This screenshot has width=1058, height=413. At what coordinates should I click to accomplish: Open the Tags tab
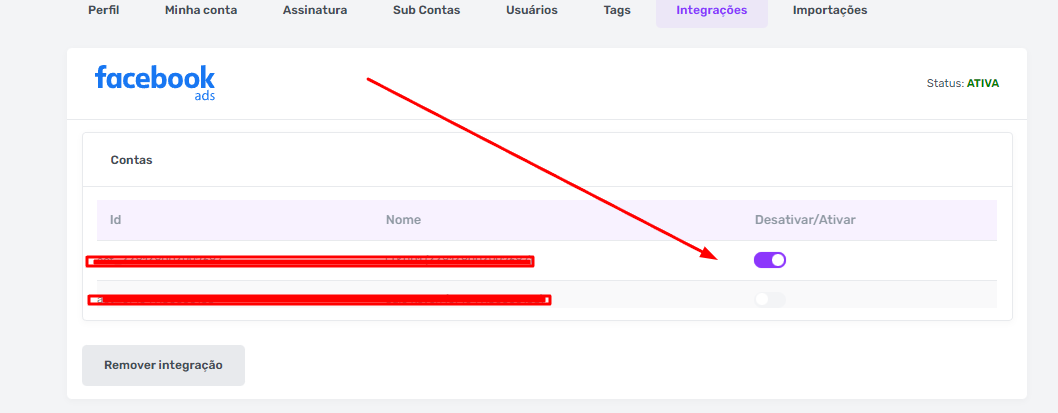pyautogui.click(x=617, y=10)
